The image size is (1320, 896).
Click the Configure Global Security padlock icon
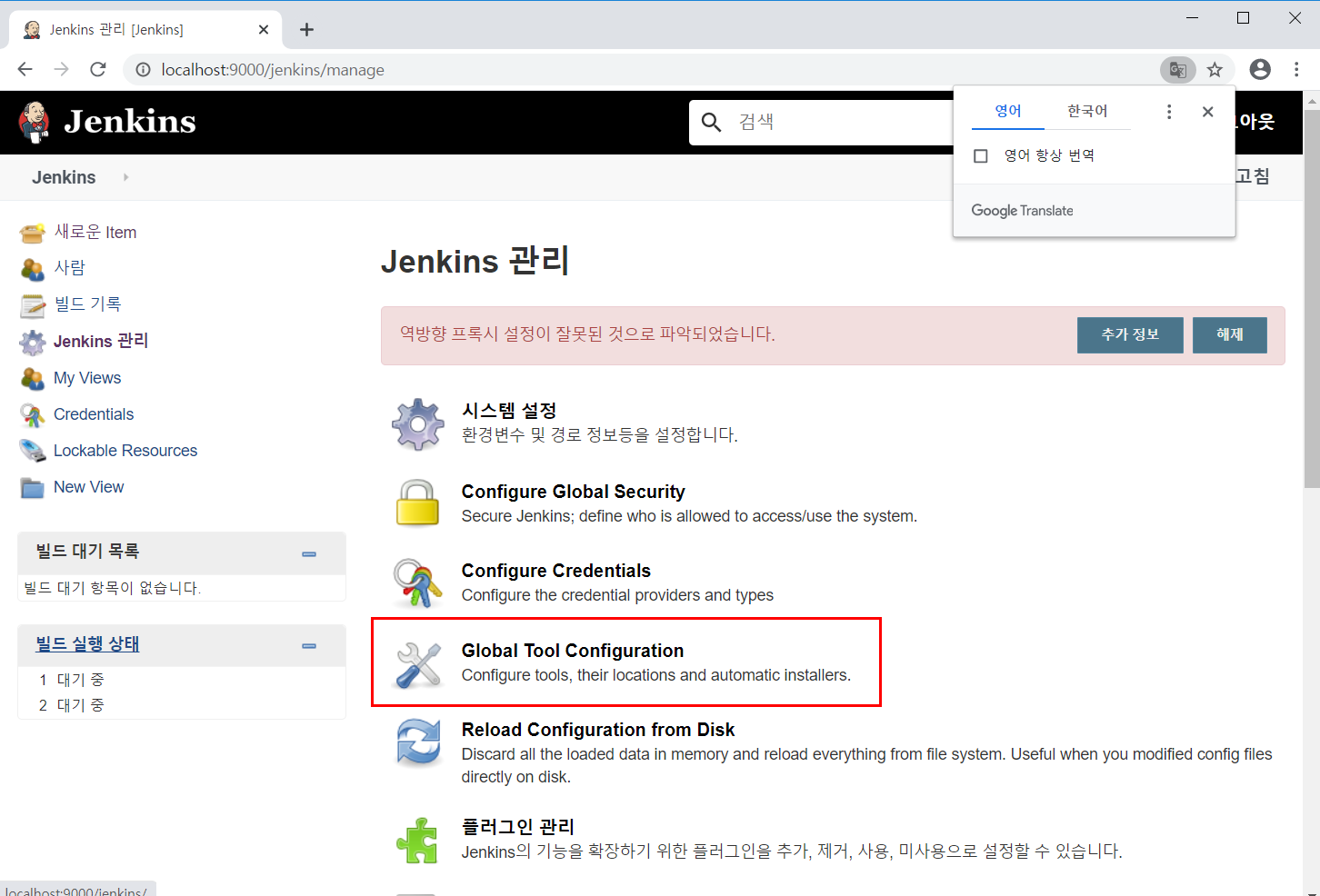[x=417, y=503]
